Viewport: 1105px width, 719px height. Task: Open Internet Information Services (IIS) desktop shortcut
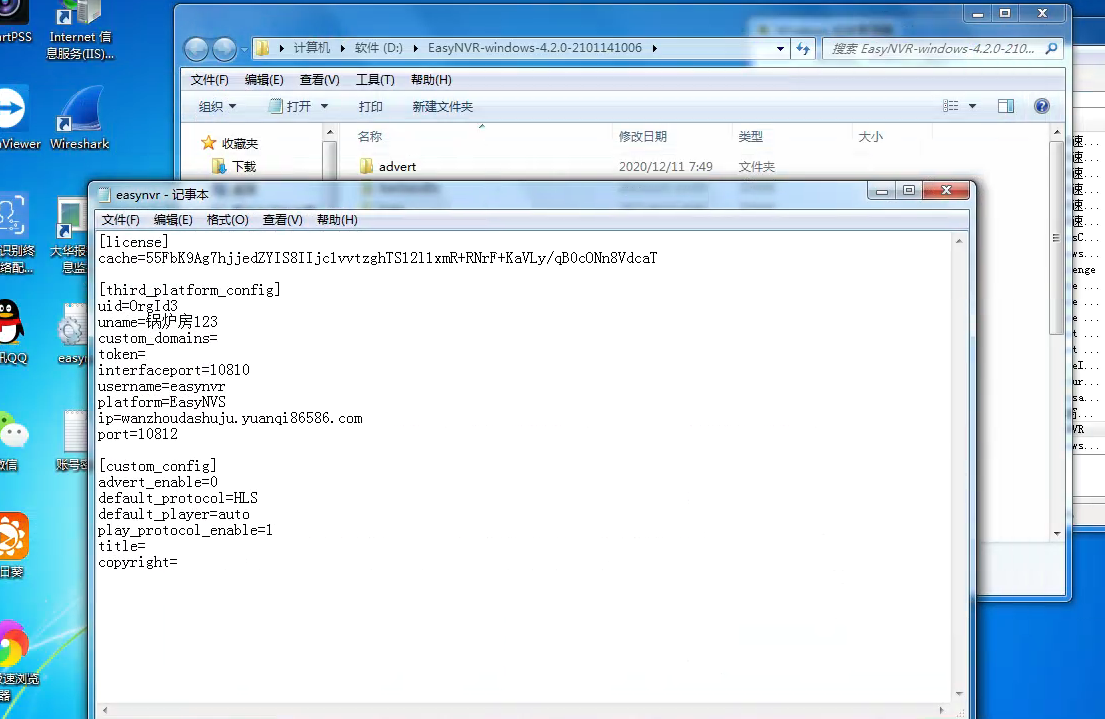pyautogui.click(x=80, y=30)
